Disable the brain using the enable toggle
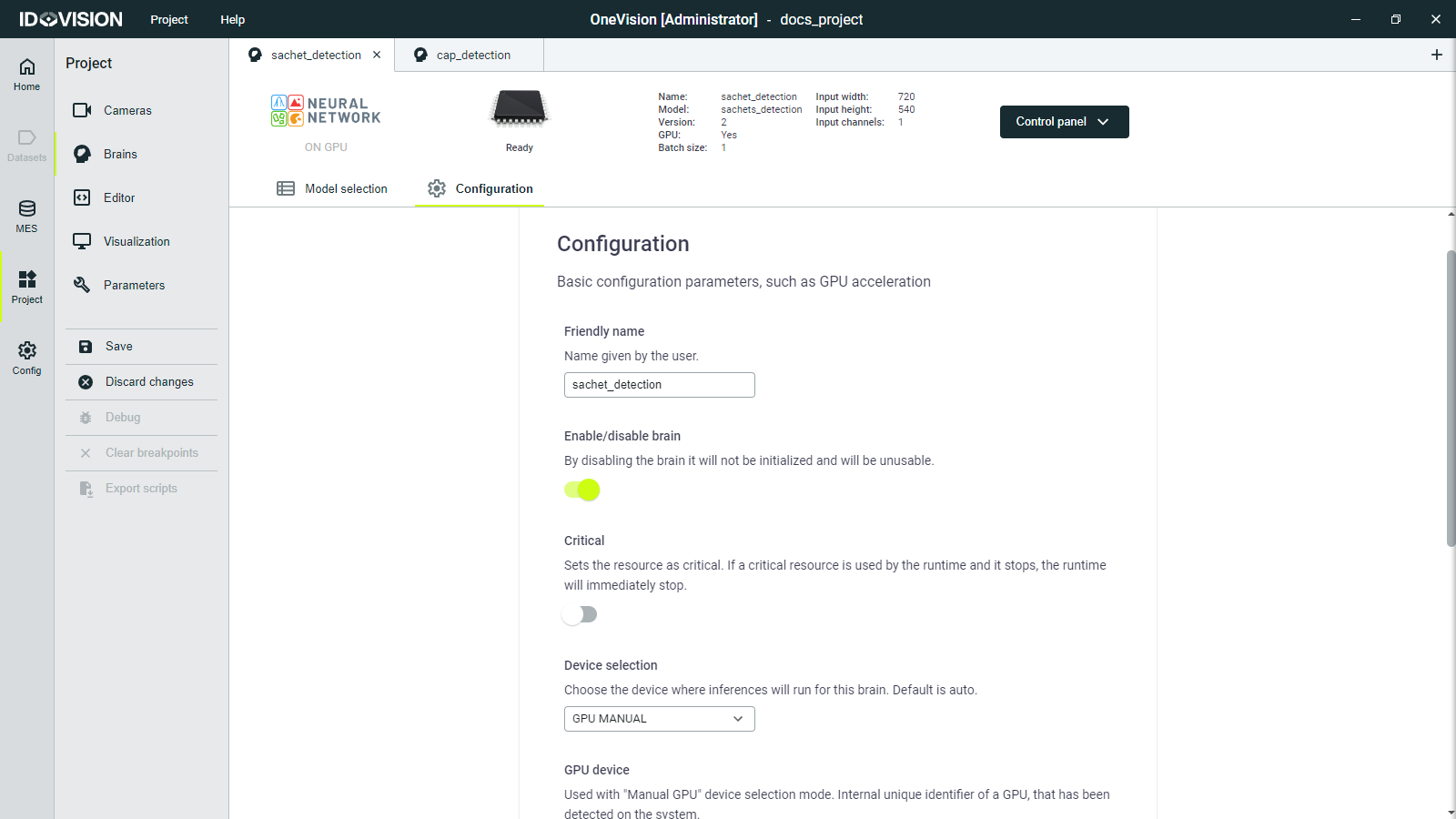The image size is (1456, 819). point(582,490)
